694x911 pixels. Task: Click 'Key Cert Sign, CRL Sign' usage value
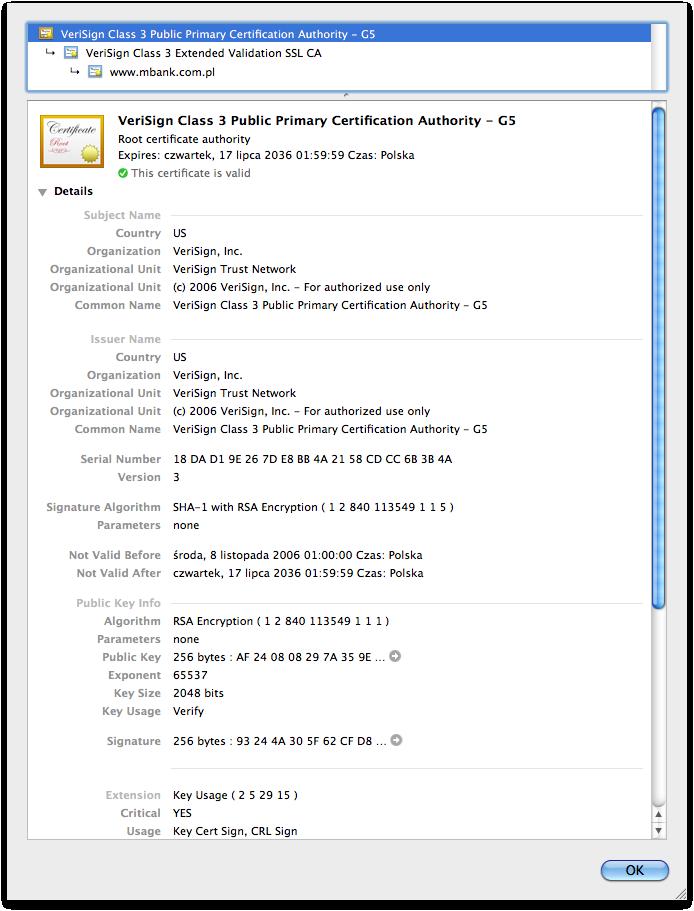click(x=235, y=831)
